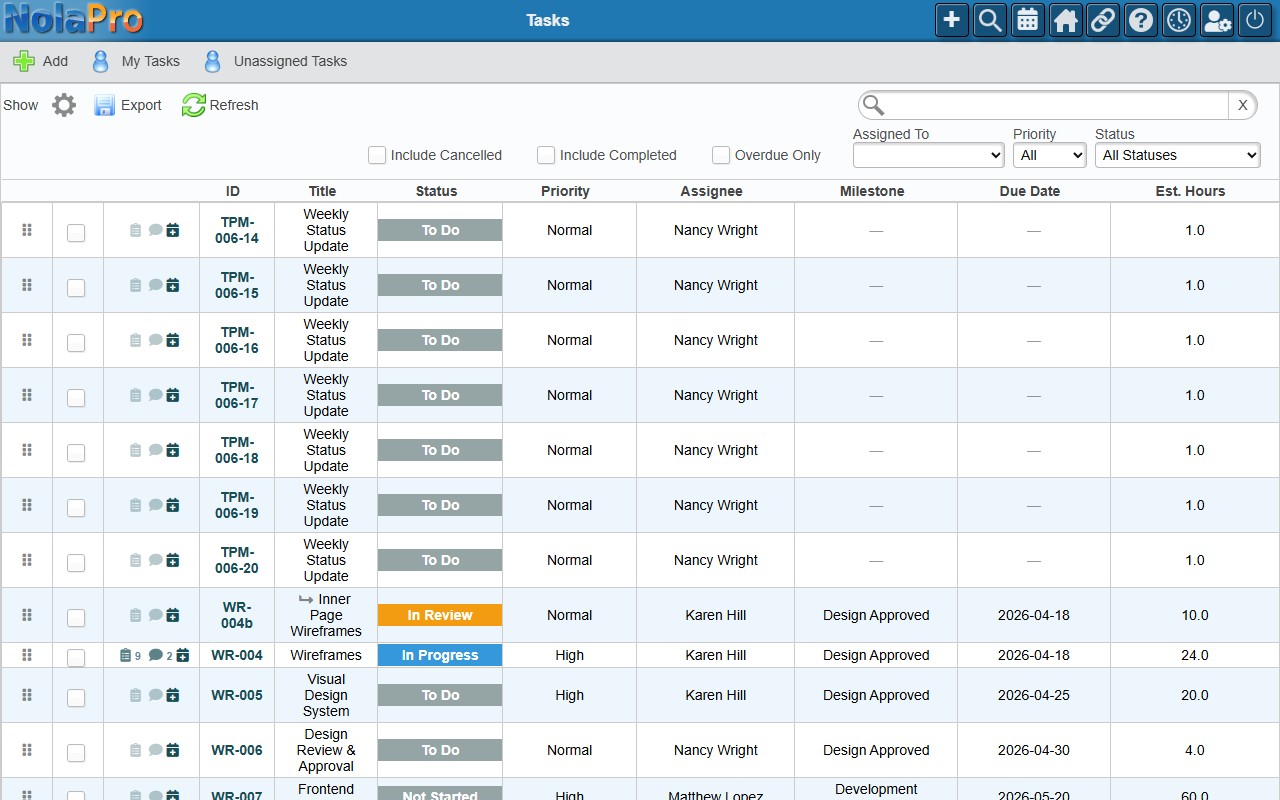Click the Inner Page Wireframes title cell
1280x800 pixels.
point(326,615)
